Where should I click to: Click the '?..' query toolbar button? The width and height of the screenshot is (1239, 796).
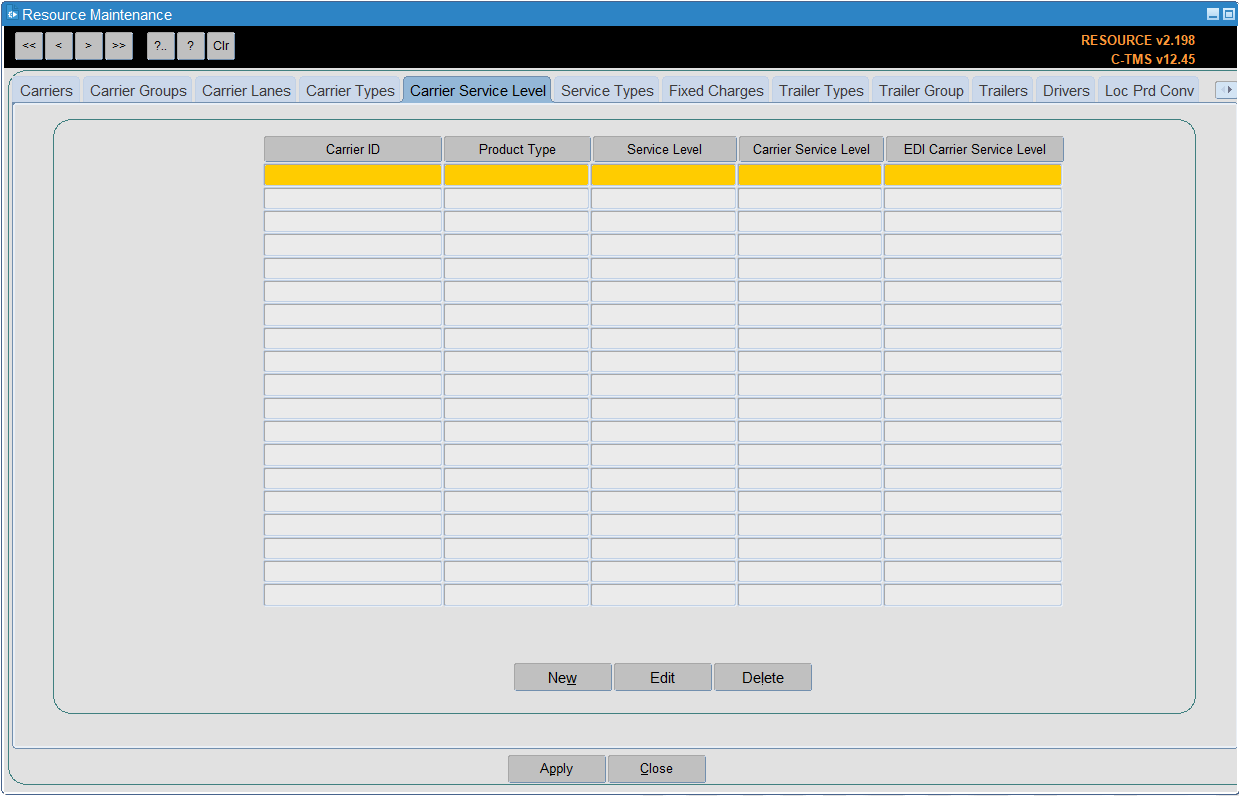coord(161,46)
